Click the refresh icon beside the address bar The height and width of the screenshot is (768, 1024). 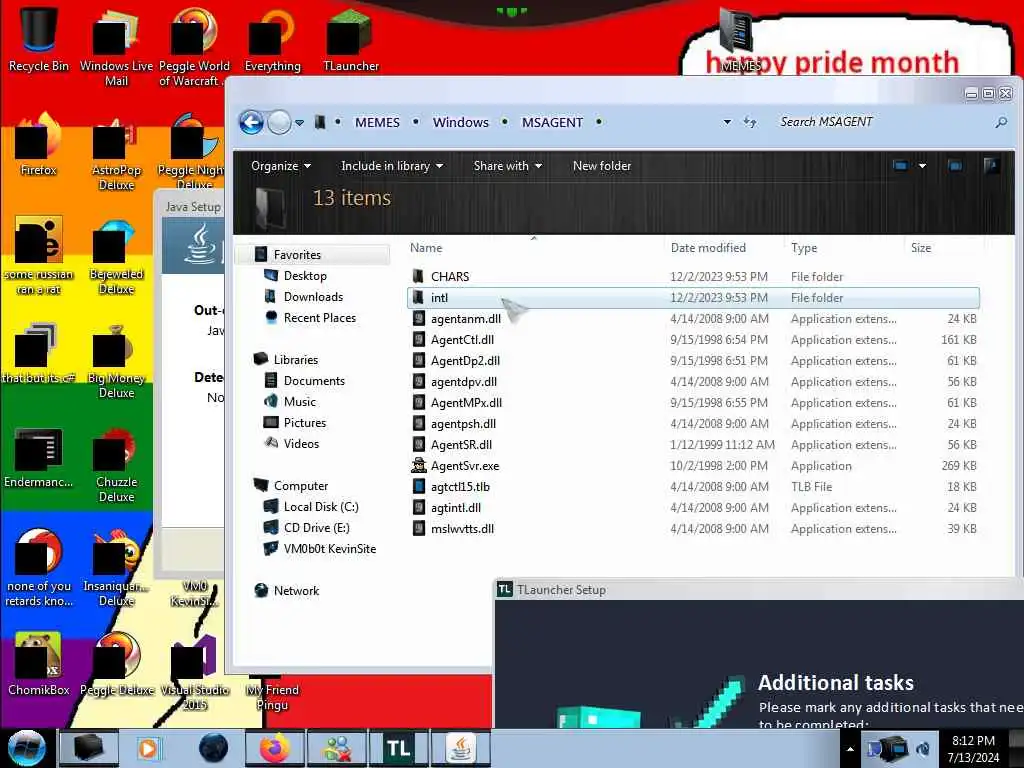[x=750, y=122]
